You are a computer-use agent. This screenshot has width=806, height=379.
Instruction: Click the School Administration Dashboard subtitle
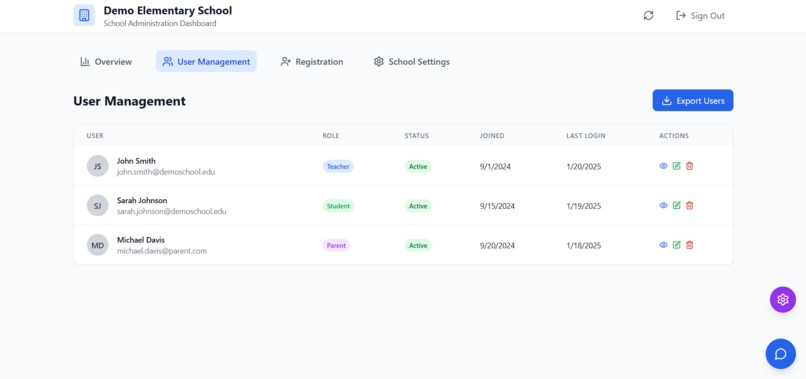pyautogui.click(x=160, y=23)
